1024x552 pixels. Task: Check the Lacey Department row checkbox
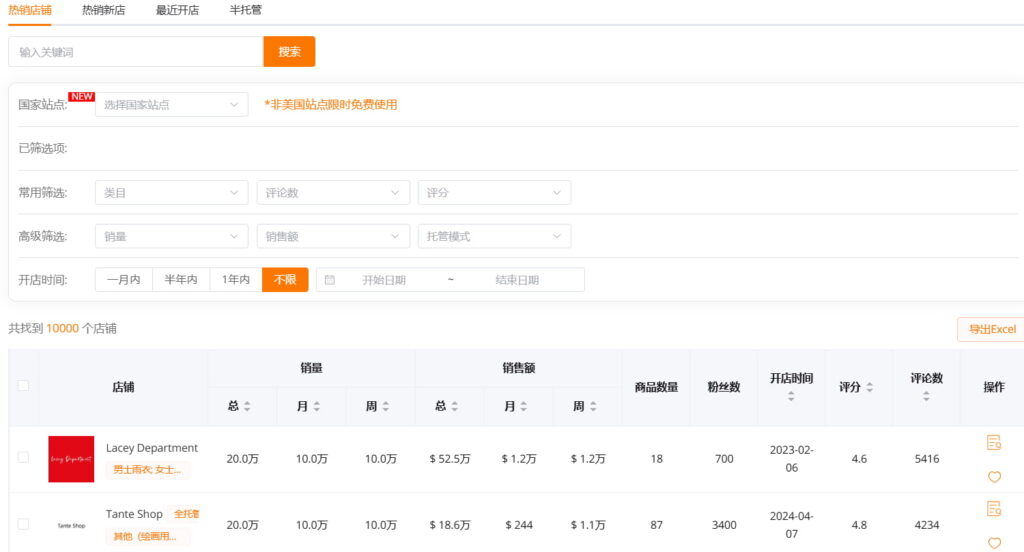(x=24, y=457)
